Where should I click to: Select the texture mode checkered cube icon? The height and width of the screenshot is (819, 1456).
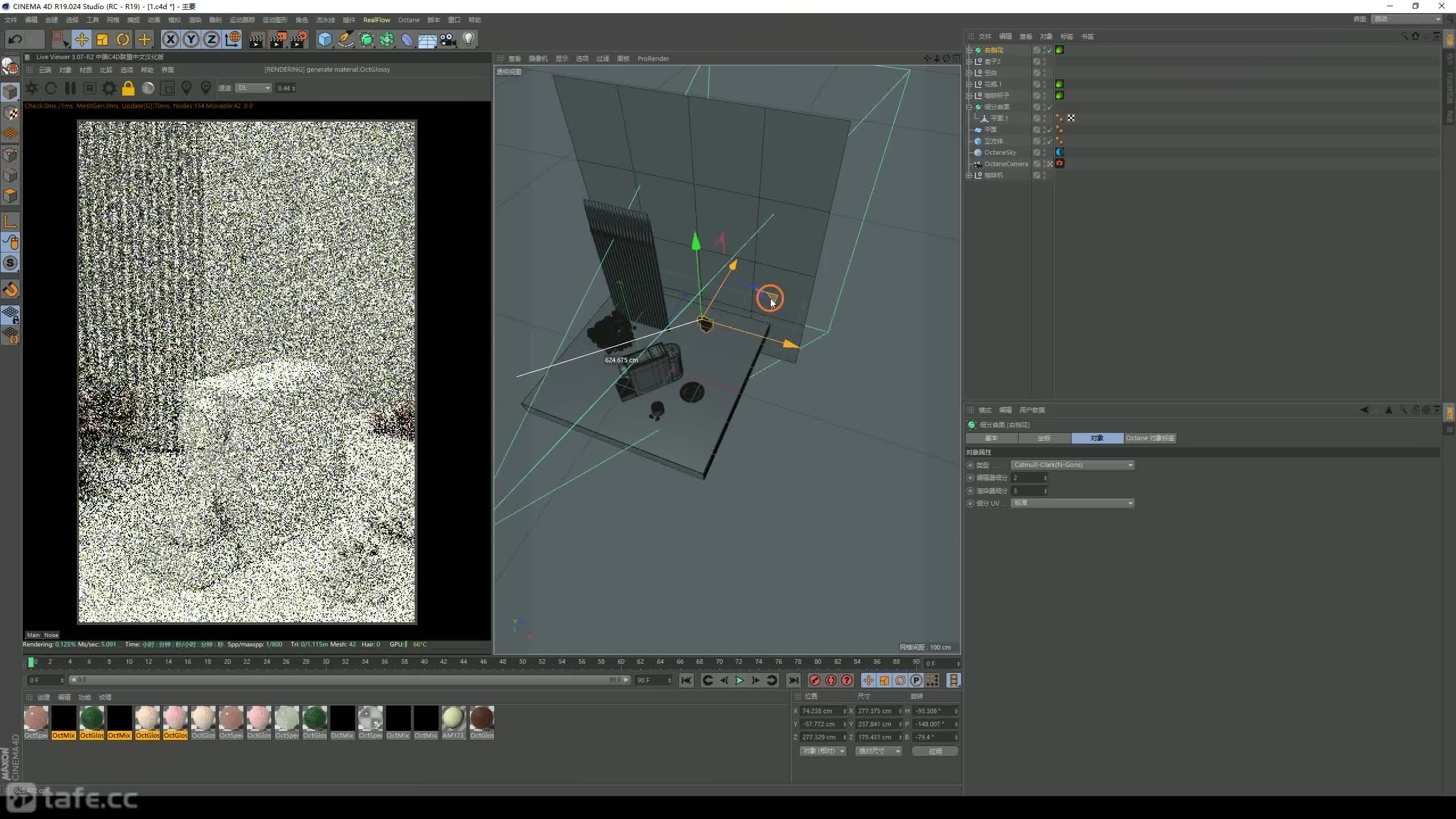coord(10,113)
